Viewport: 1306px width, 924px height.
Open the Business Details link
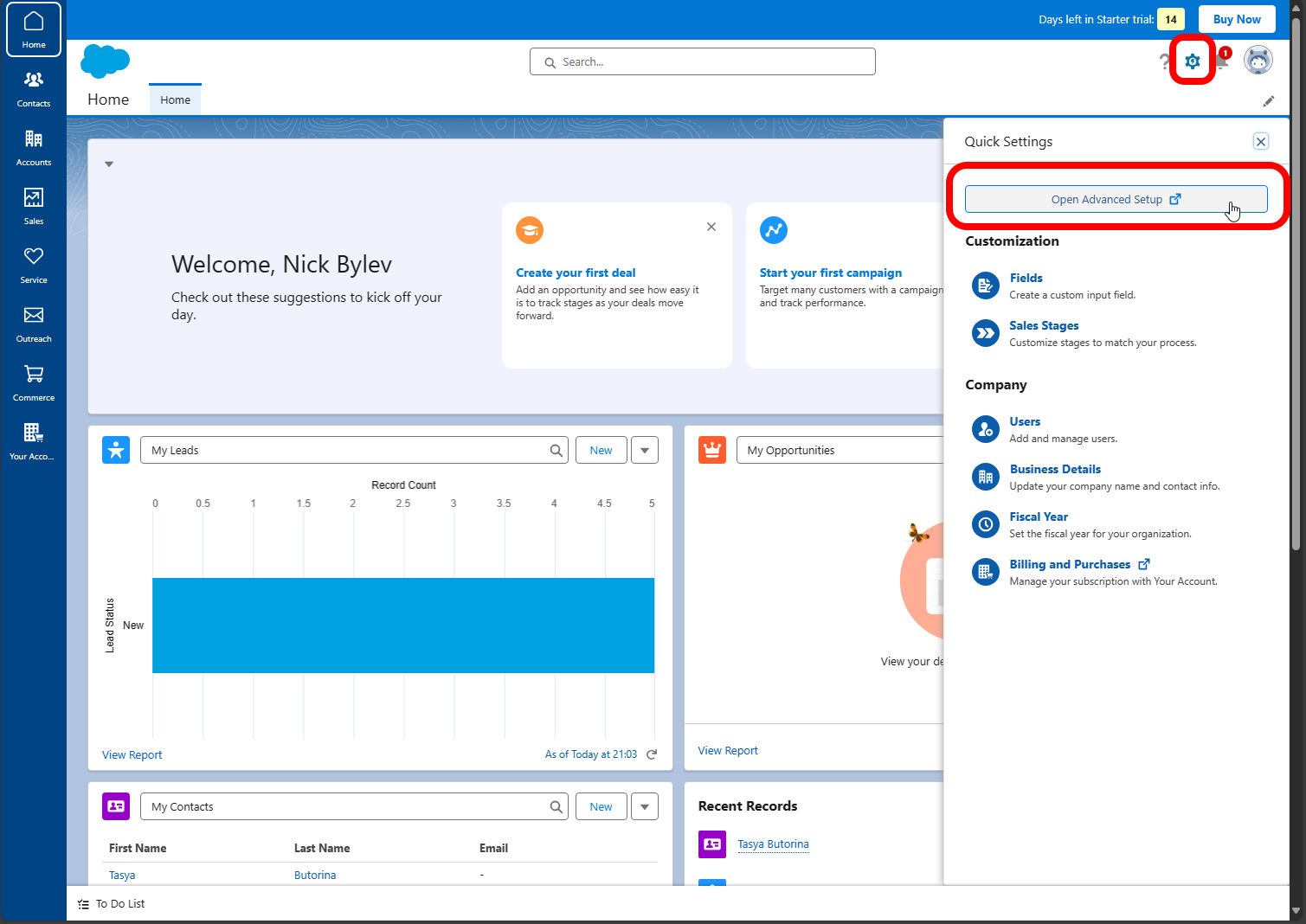point(1055,469)
